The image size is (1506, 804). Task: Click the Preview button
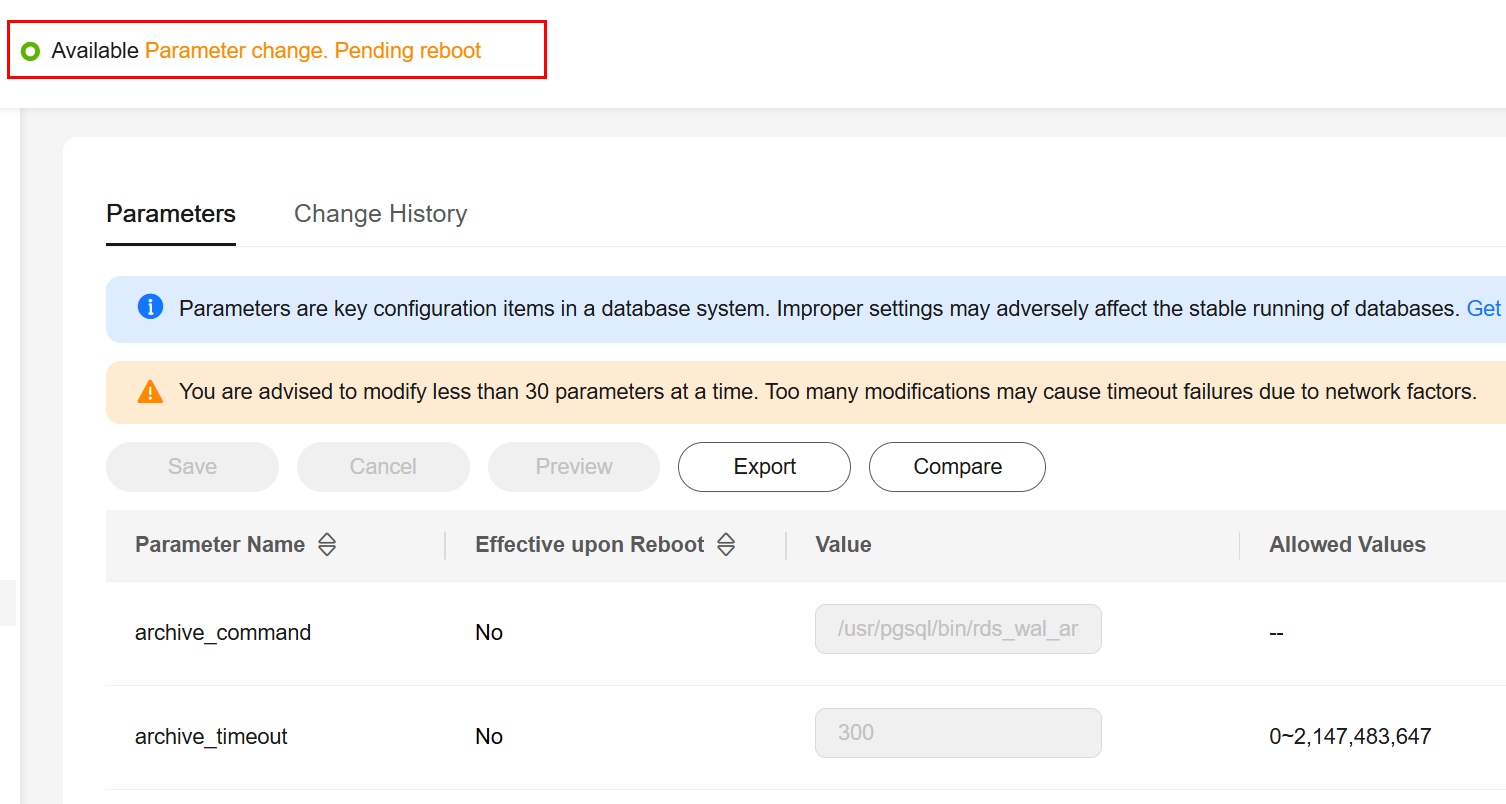574,467
